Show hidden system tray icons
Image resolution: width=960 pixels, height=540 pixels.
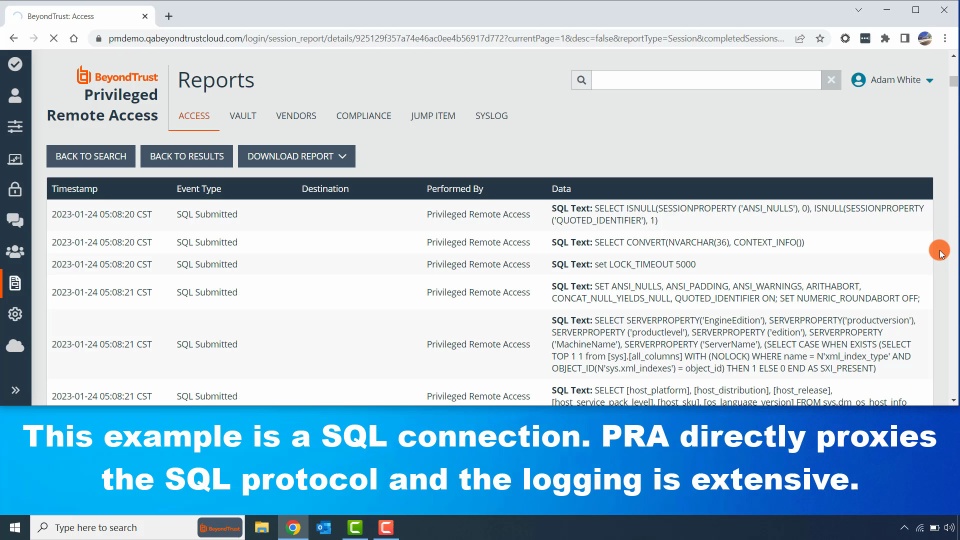(904, 527)
